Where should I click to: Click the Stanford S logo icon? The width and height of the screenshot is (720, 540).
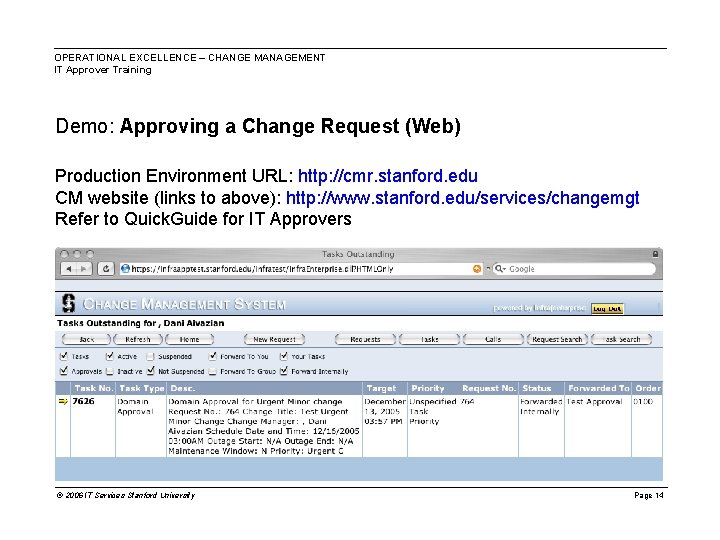pyautogui.click(x=68, y=304)
